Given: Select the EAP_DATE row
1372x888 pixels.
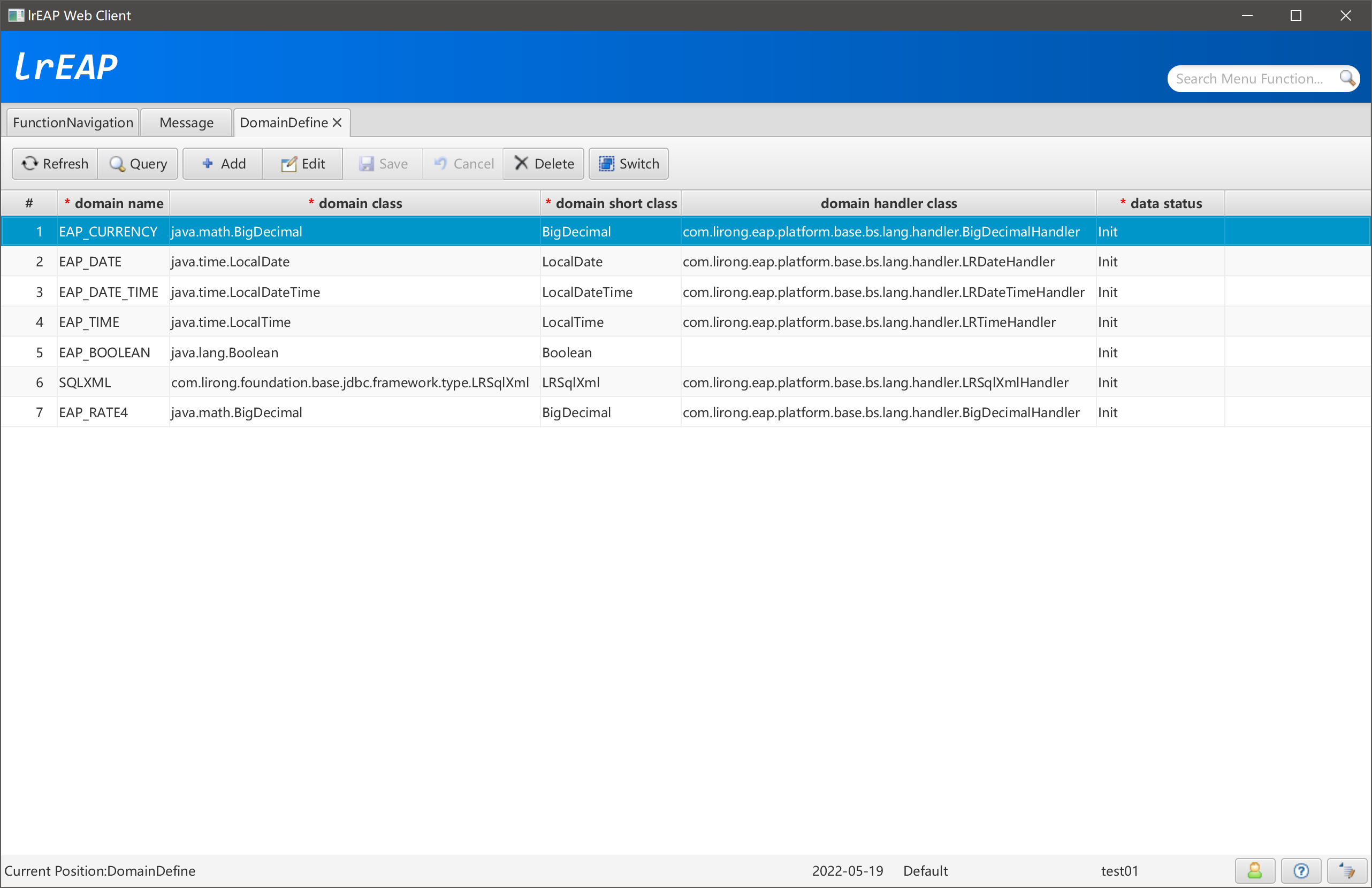Looking at the screenshot, I should pos(686,262).
